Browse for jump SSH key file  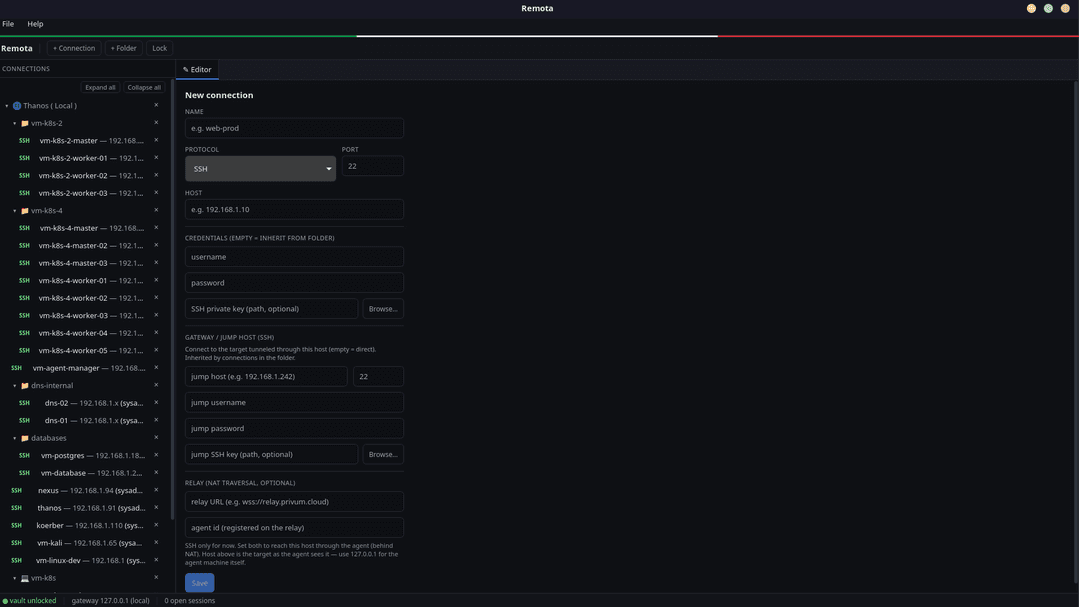click(x=383, y=455)
